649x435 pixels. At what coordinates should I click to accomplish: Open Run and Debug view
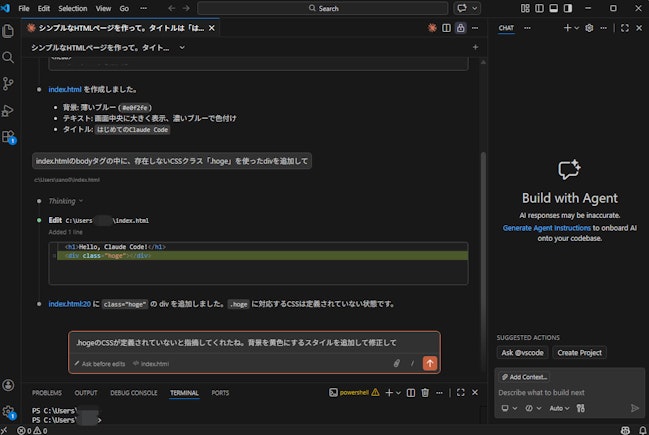click(8, 110)
